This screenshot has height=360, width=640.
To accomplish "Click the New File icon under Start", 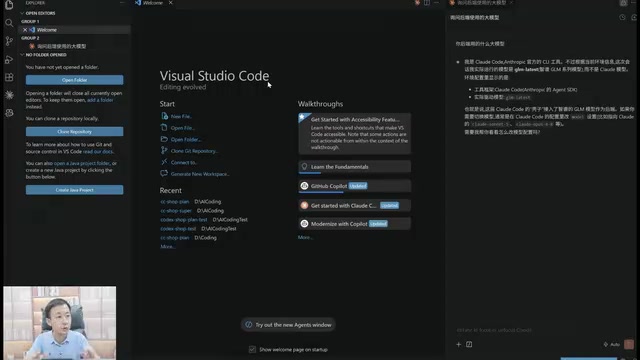I will point(164,116).
